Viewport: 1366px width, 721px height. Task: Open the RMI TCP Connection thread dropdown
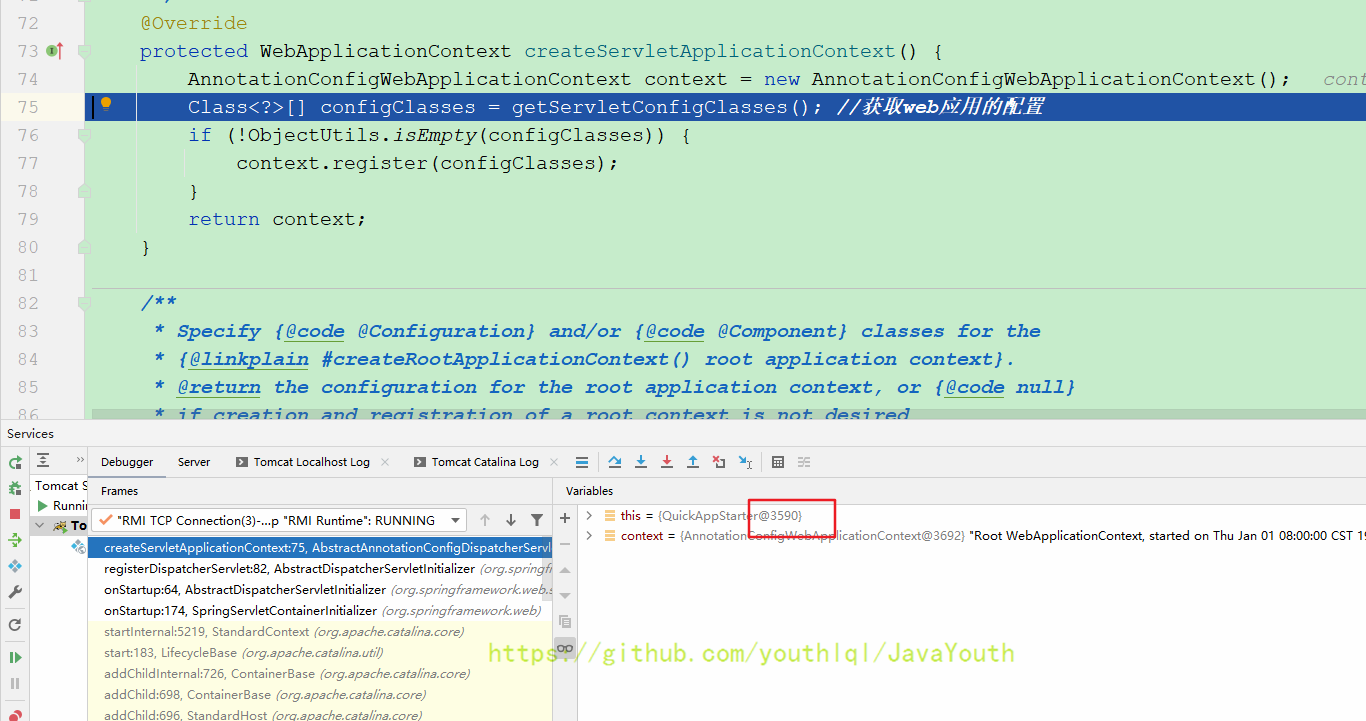457,520
